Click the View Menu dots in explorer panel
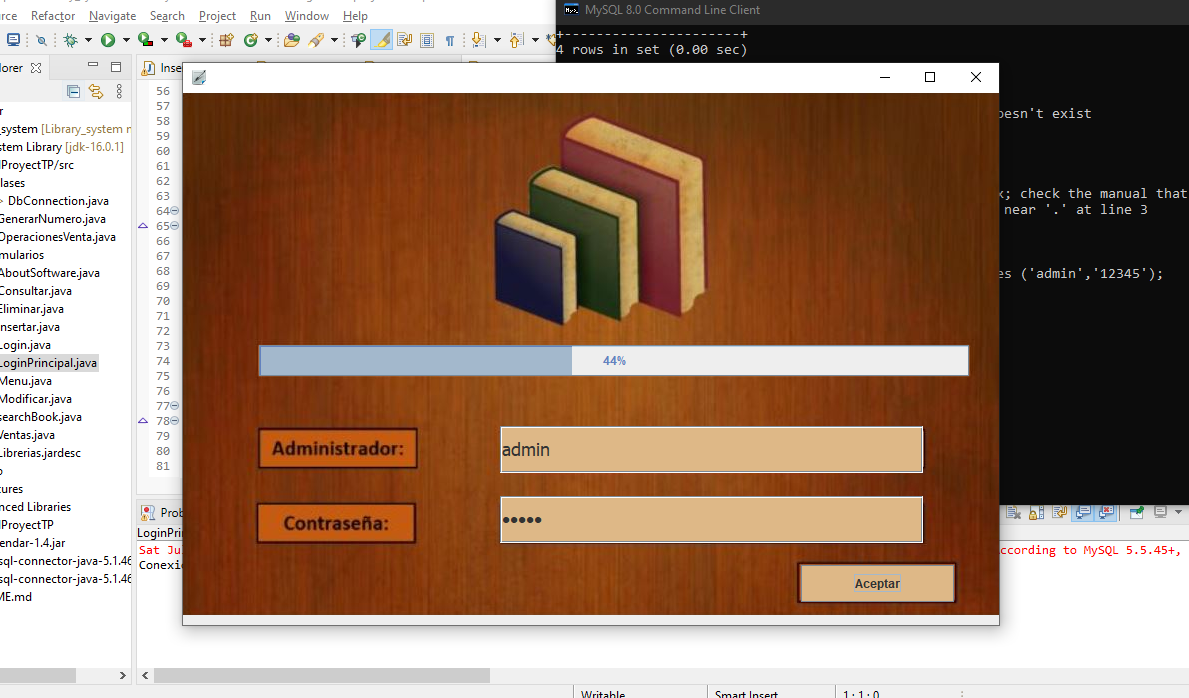This screenshot has height=698, width=1189. click(x=119, y=91)
